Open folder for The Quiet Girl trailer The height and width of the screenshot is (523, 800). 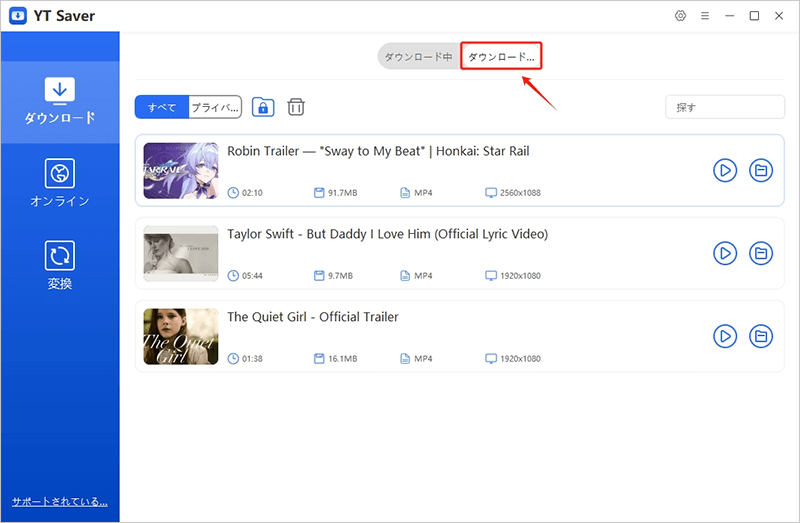[761, 336]
